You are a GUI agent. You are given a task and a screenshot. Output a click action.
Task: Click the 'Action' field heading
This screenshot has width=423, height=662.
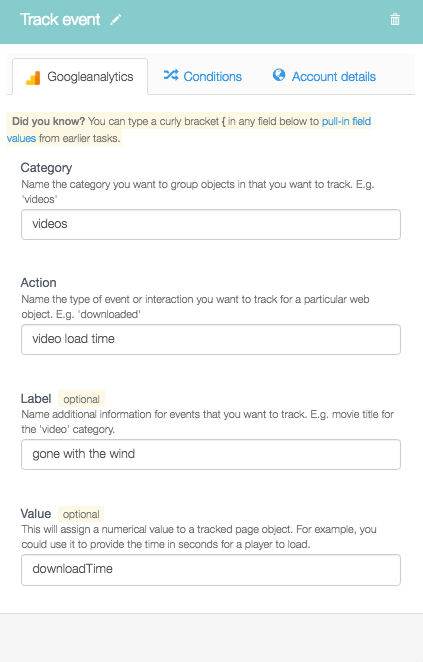click(x=38, y=282)
